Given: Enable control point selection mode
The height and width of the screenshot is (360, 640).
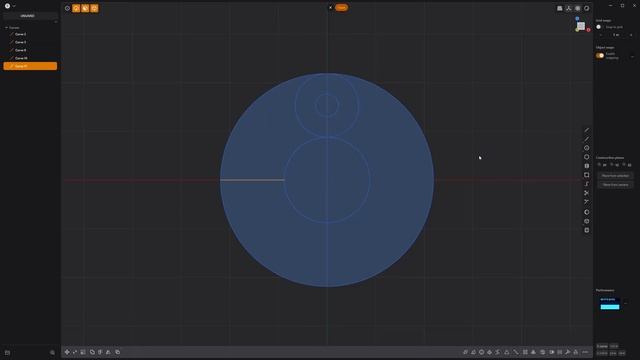Looking at the screenshot, I should click(x=67, y=8).
